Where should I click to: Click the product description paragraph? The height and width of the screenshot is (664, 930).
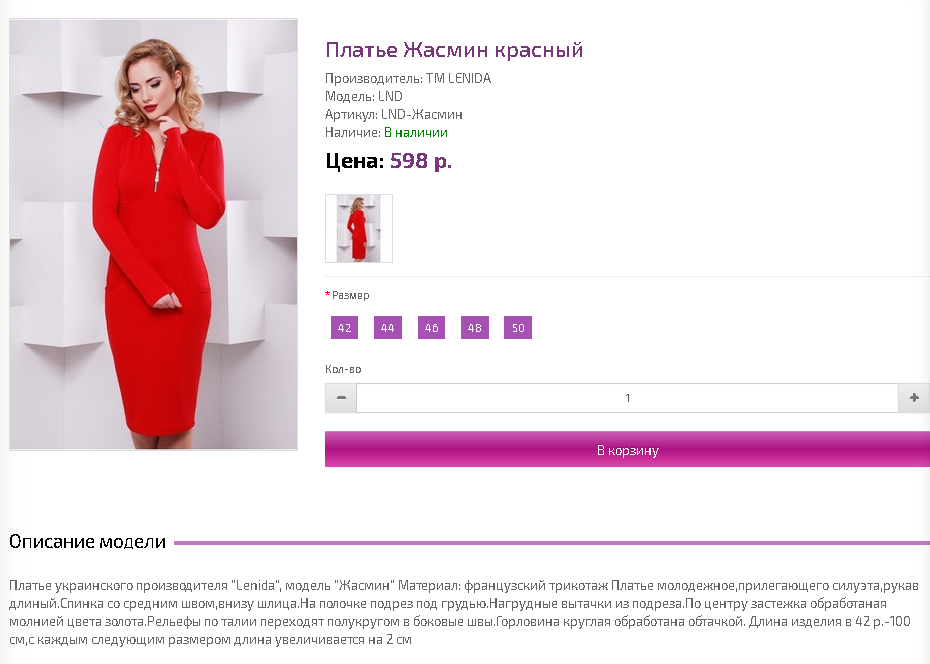464,612
